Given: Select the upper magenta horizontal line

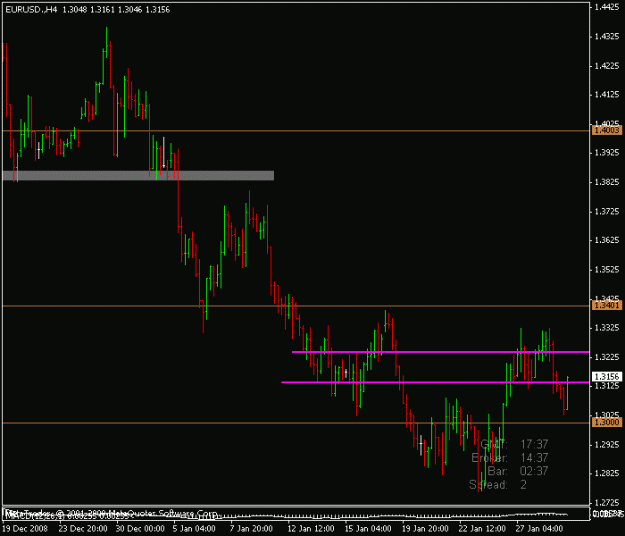Looking at the screenshot, I should 440,352.
